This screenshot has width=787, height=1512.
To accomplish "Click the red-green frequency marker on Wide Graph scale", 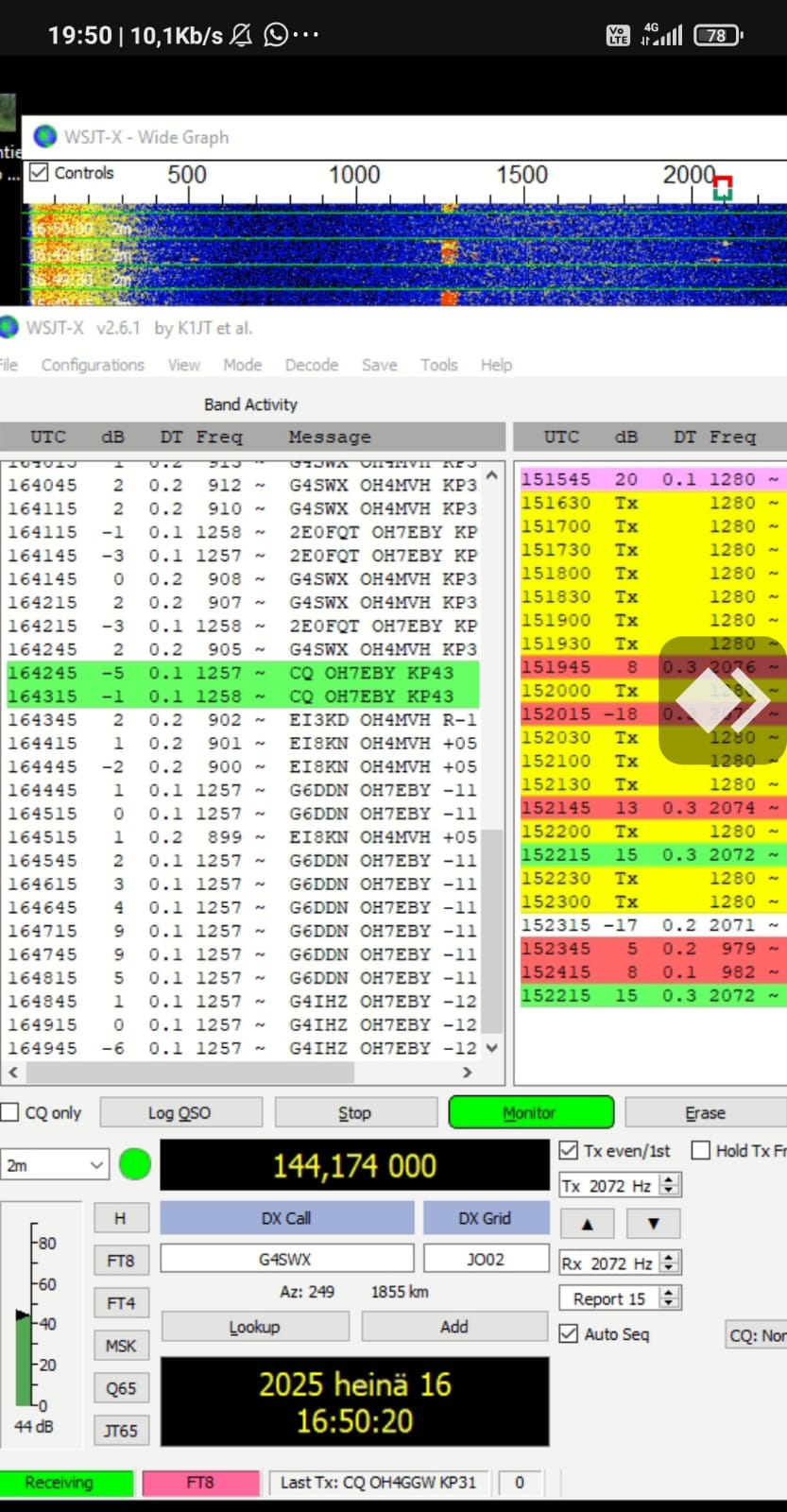I will pyautogui.click(x=723, y=187).
